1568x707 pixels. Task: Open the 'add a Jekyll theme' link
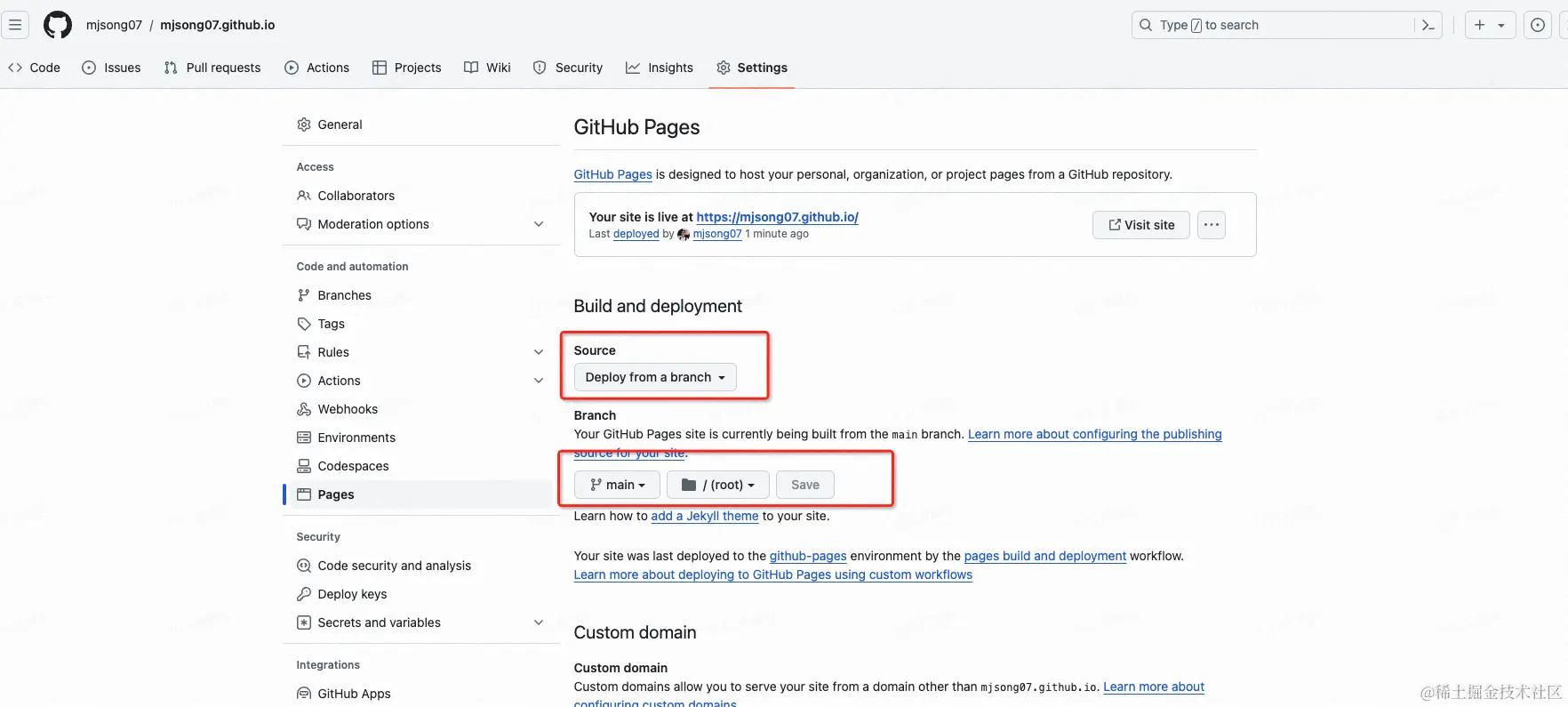pyautogui.click(x=705, y=516)
